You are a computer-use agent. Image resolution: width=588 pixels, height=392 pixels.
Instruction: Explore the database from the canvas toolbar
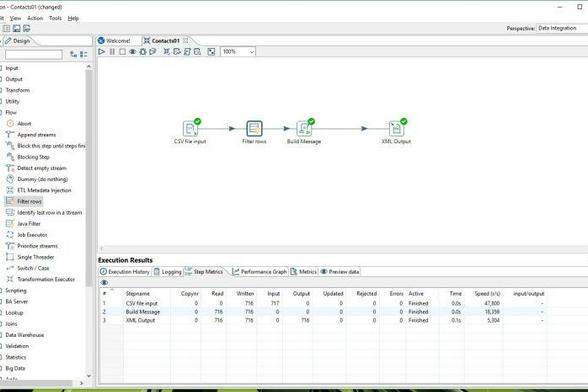(x=197, y=52)
